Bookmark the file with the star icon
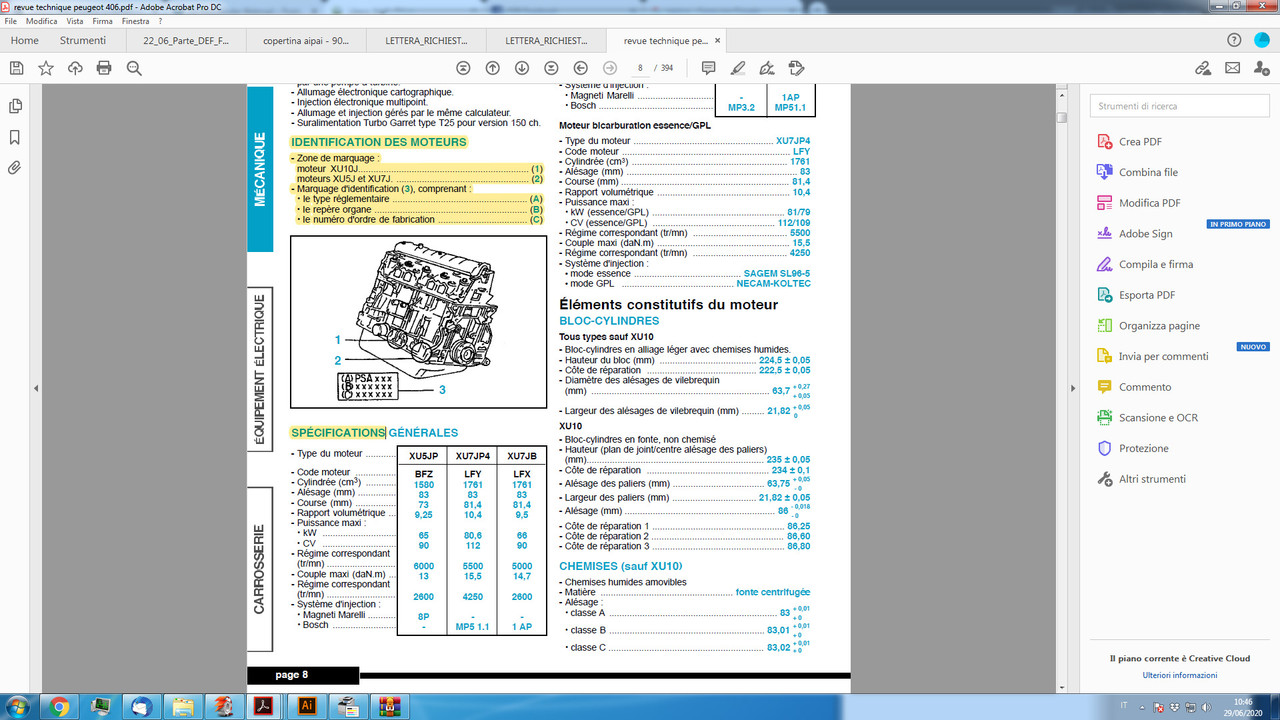Viewport: 1280px width, 720px height. tap(46, 68)
